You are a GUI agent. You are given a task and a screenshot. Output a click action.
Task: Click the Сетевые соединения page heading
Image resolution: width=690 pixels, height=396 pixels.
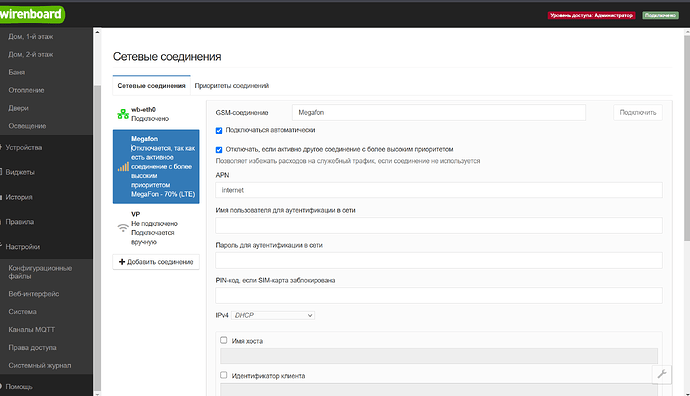(167, 57)
